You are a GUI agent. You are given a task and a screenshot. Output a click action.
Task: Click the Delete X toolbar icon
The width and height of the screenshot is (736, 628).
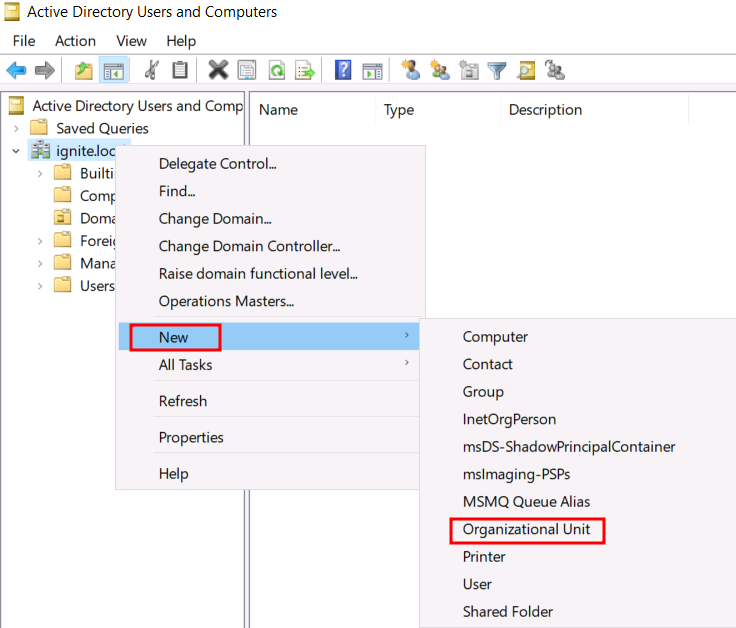pyautogui.click(x=218, y=70)
